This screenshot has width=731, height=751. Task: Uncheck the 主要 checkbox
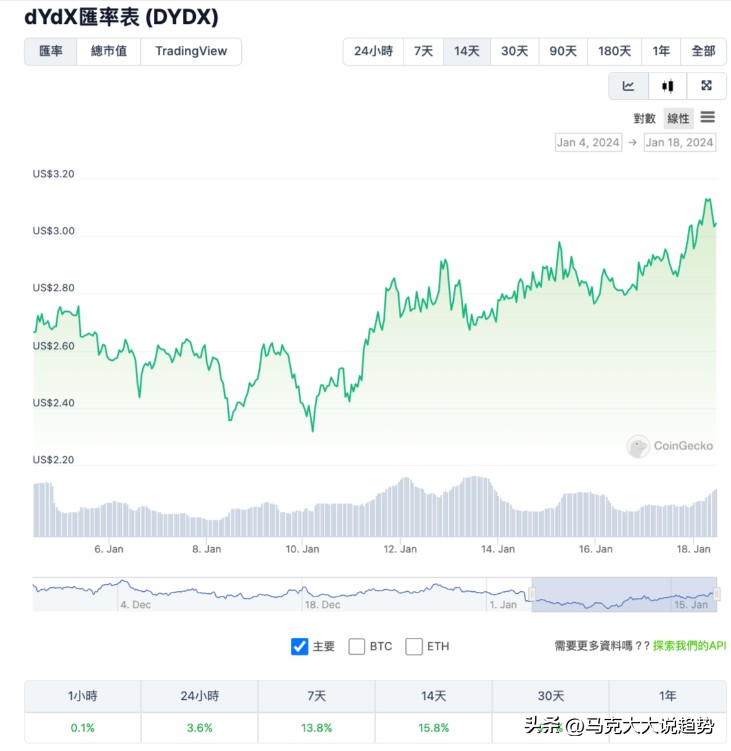coord(299,646)
